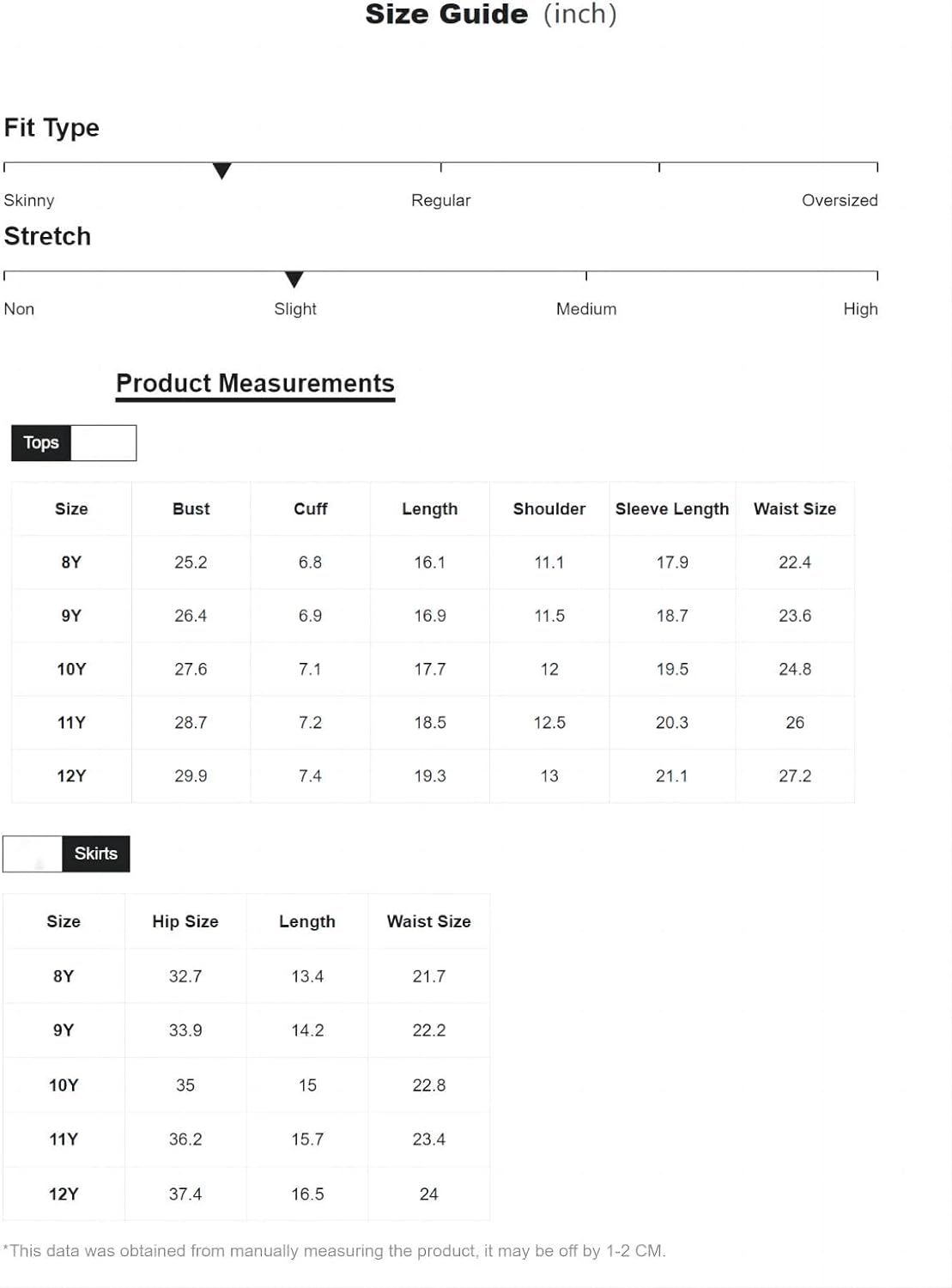The height and width of the screenshot is (1288, 952).
Task: Click the Size Guide title
Action: click(491, 15)
